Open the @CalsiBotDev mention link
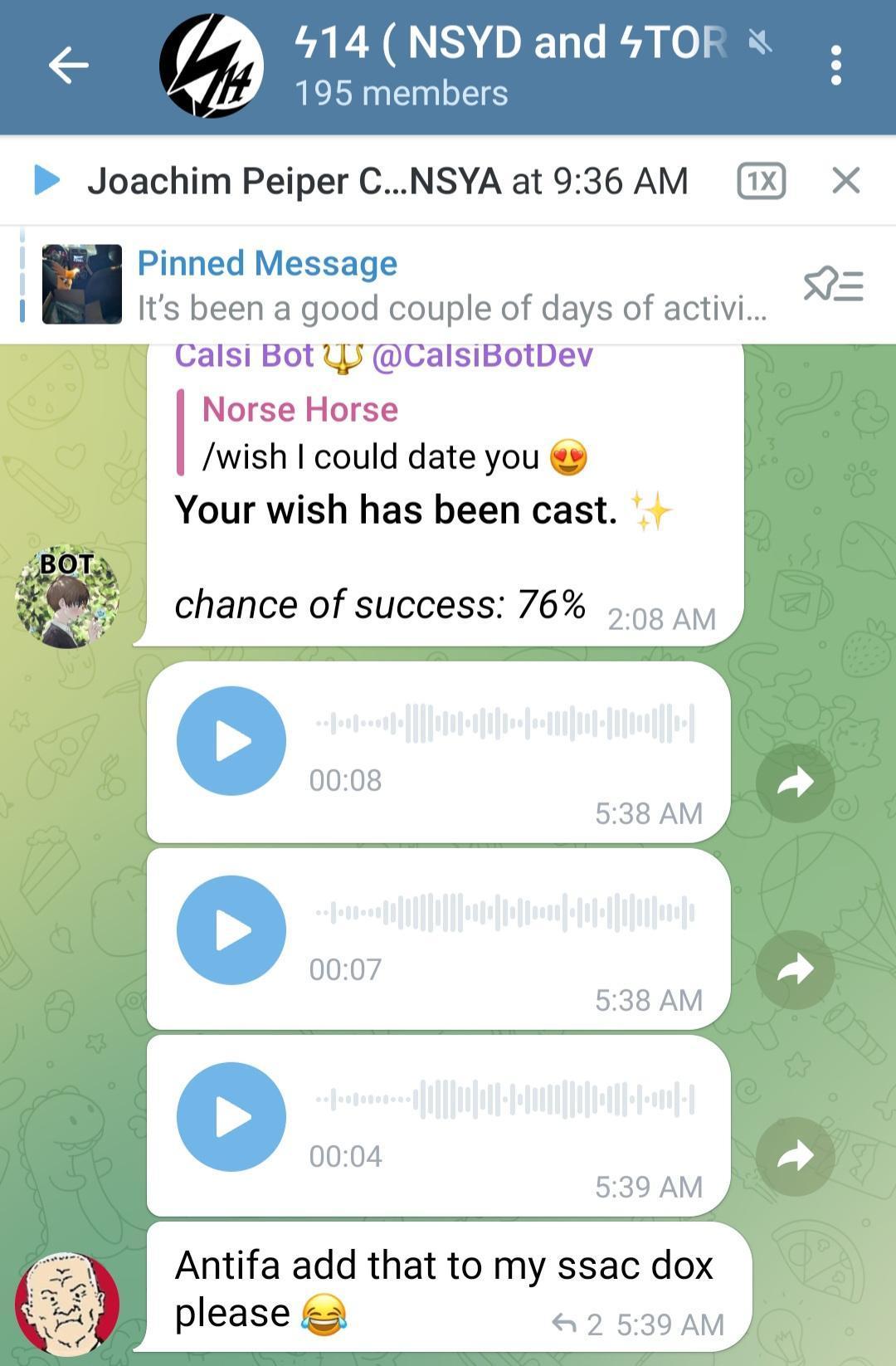The width and height of the screenshot is (896, 1366). point(482,356)
